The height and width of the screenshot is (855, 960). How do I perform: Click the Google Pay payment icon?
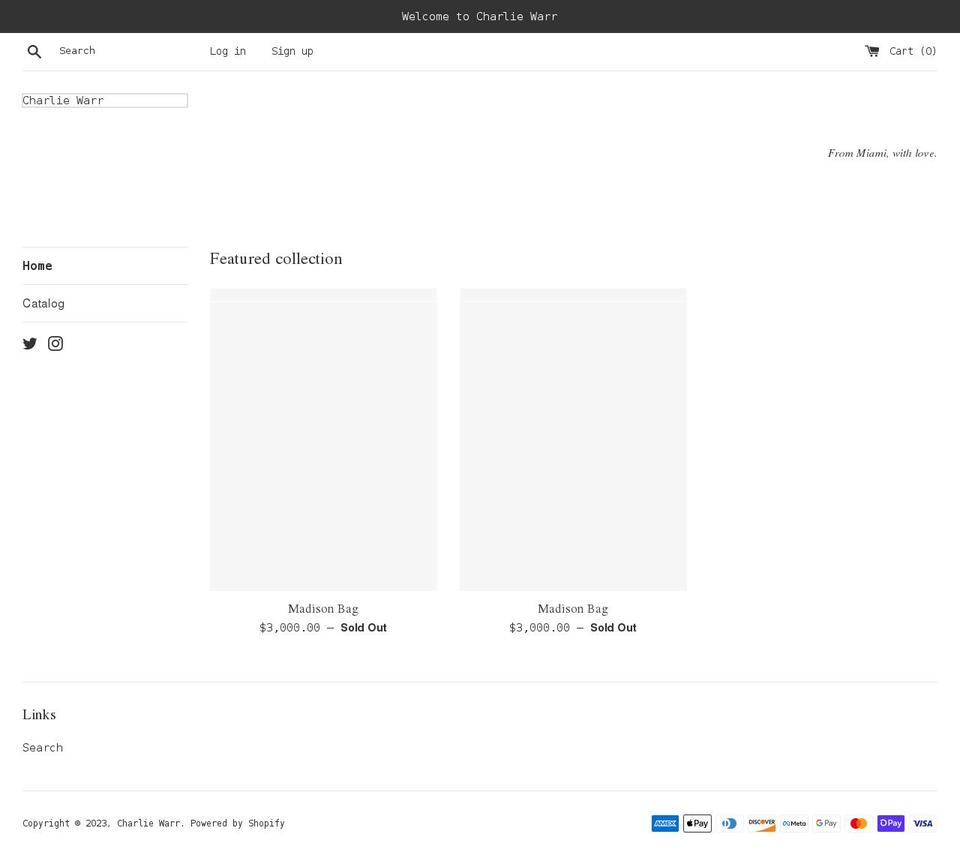click(826, 823)
